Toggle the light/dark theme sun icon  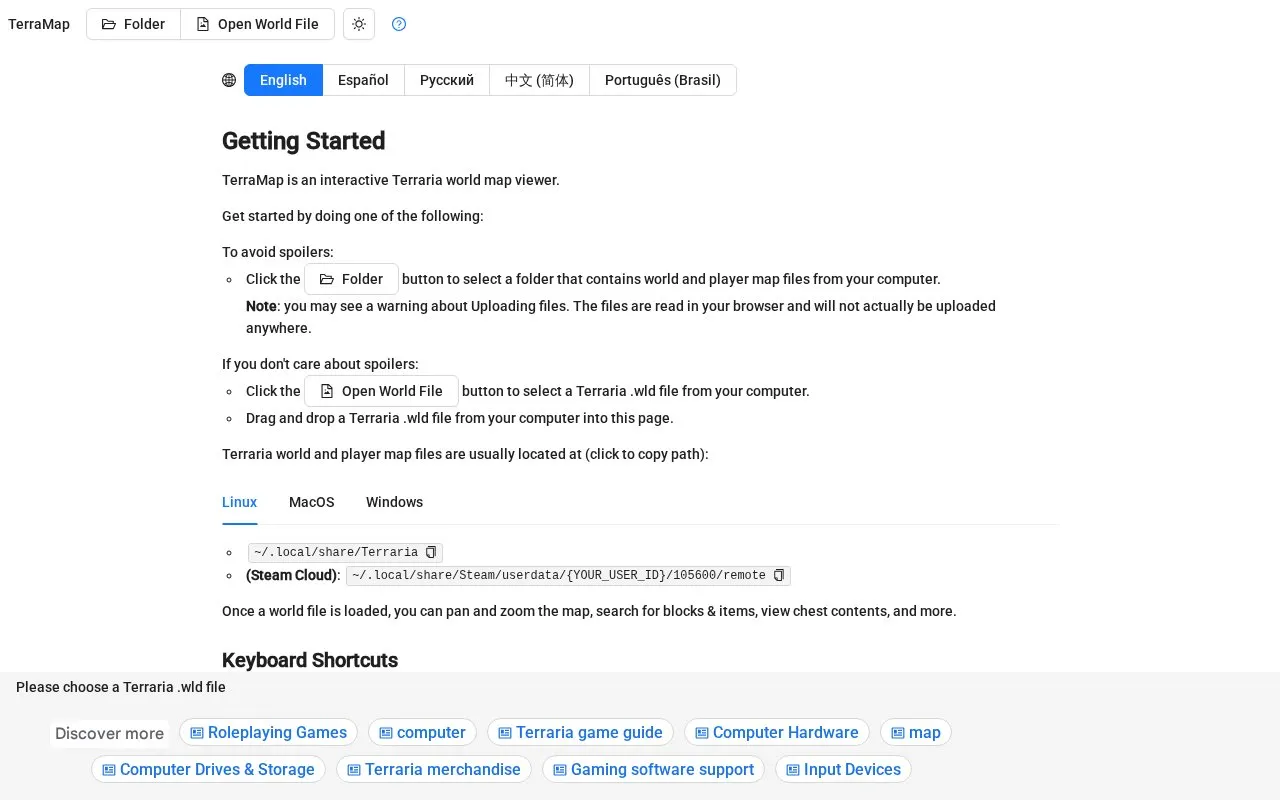(359, 24)
